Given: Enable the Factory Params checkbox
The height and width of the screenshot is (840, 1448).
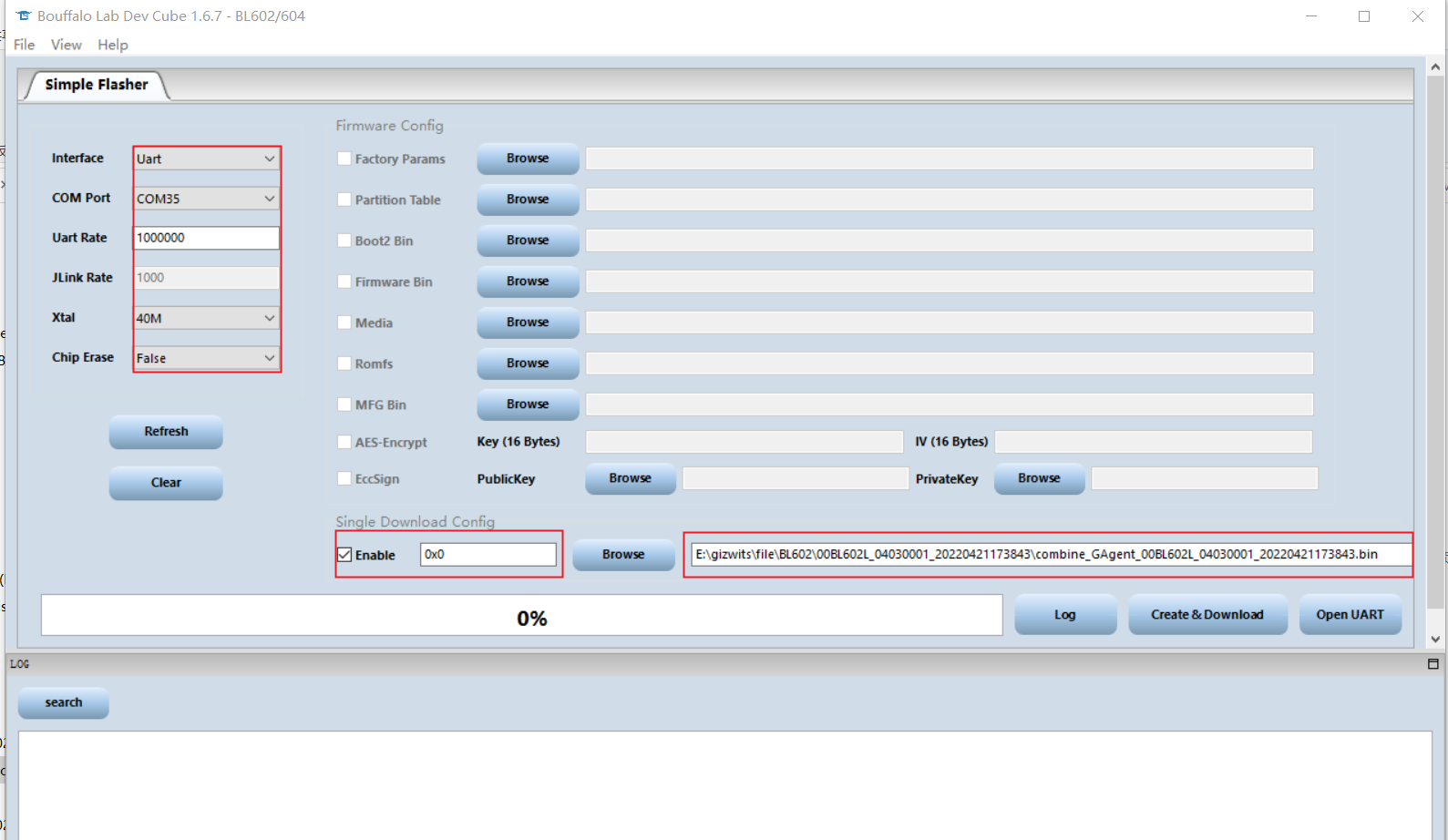Looking at the screenshot, I should (344, 159).
